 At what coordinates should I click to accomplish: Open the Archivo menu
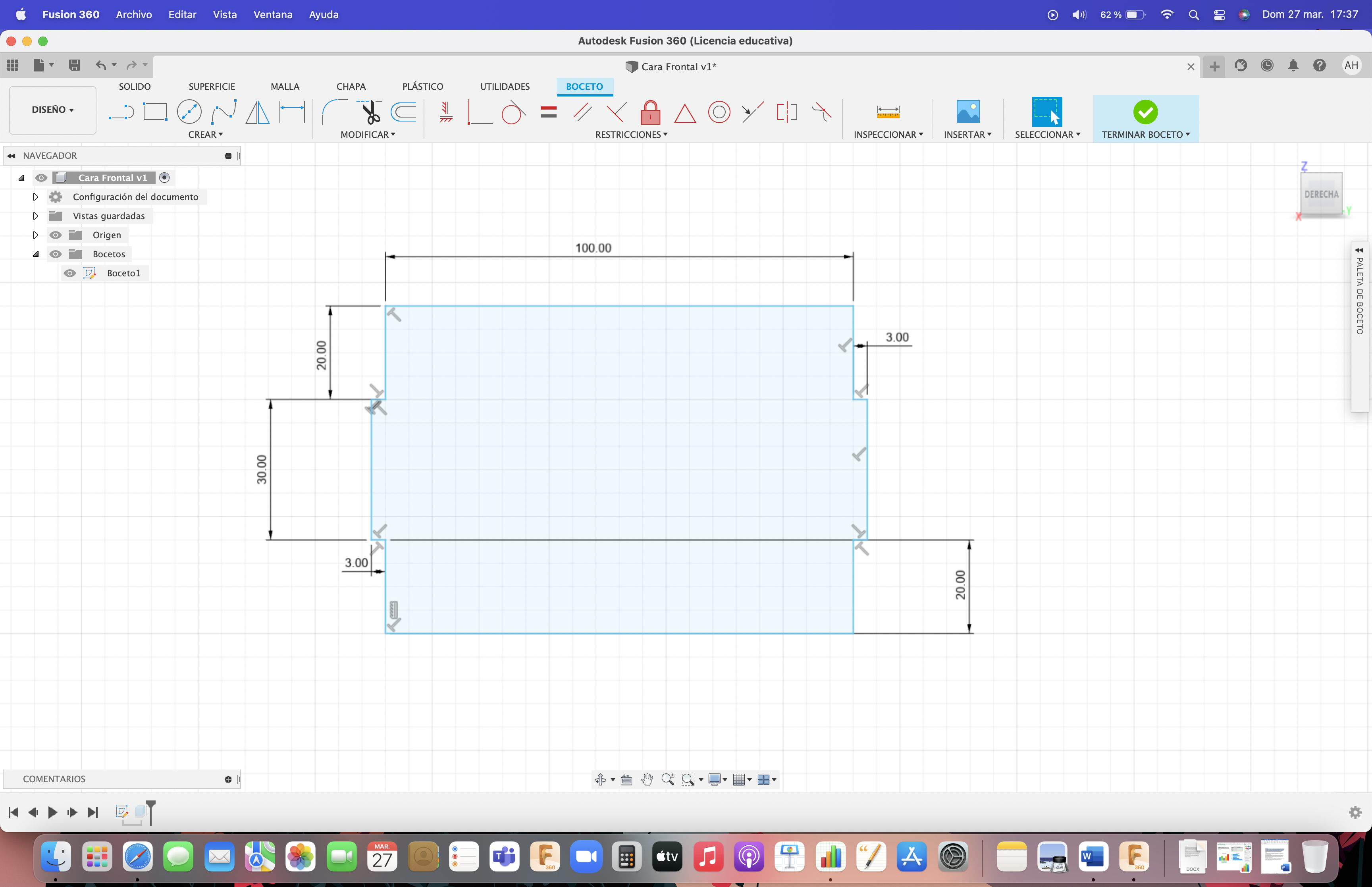133,14
